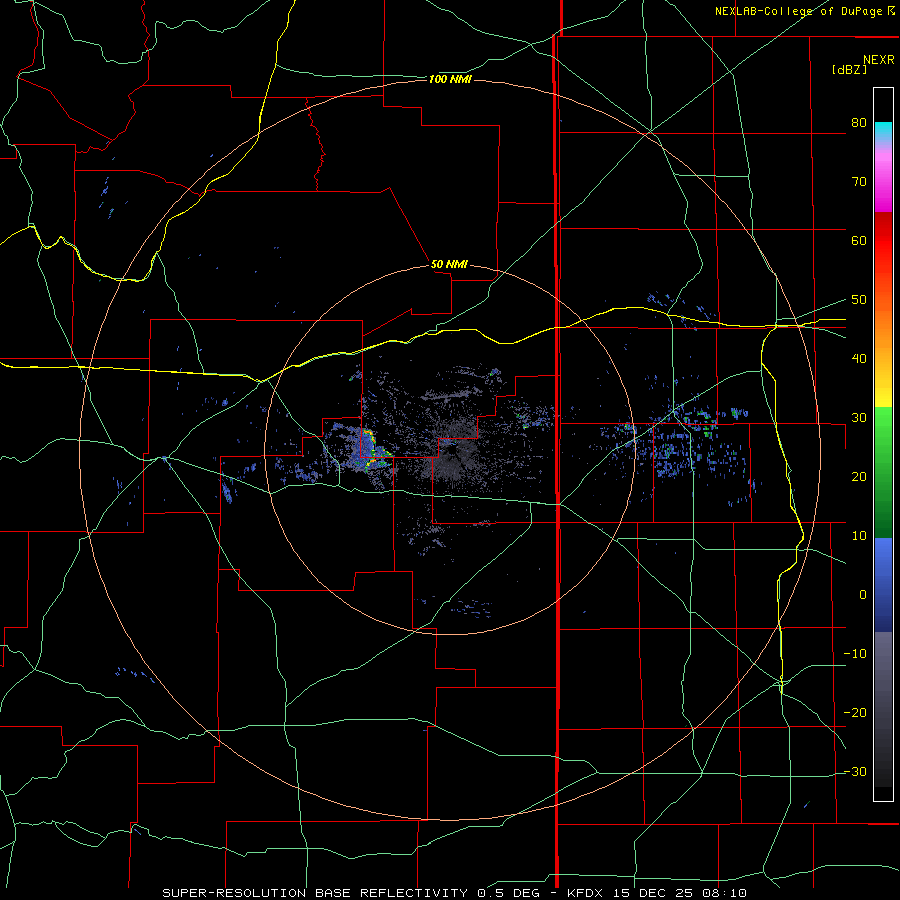The image size is (900, 900).
Task: Click the -20 dBZ scale value
Action: (x=855, y=712)
